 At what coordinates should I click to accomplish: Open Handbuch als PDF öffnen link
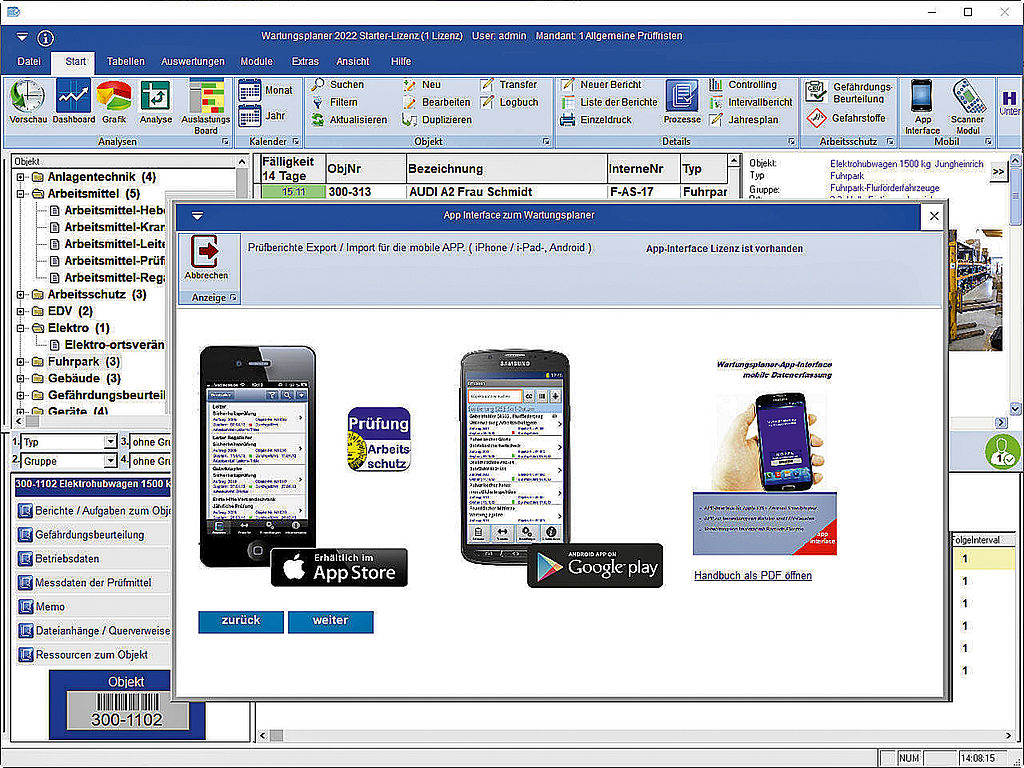coord(752,576)
